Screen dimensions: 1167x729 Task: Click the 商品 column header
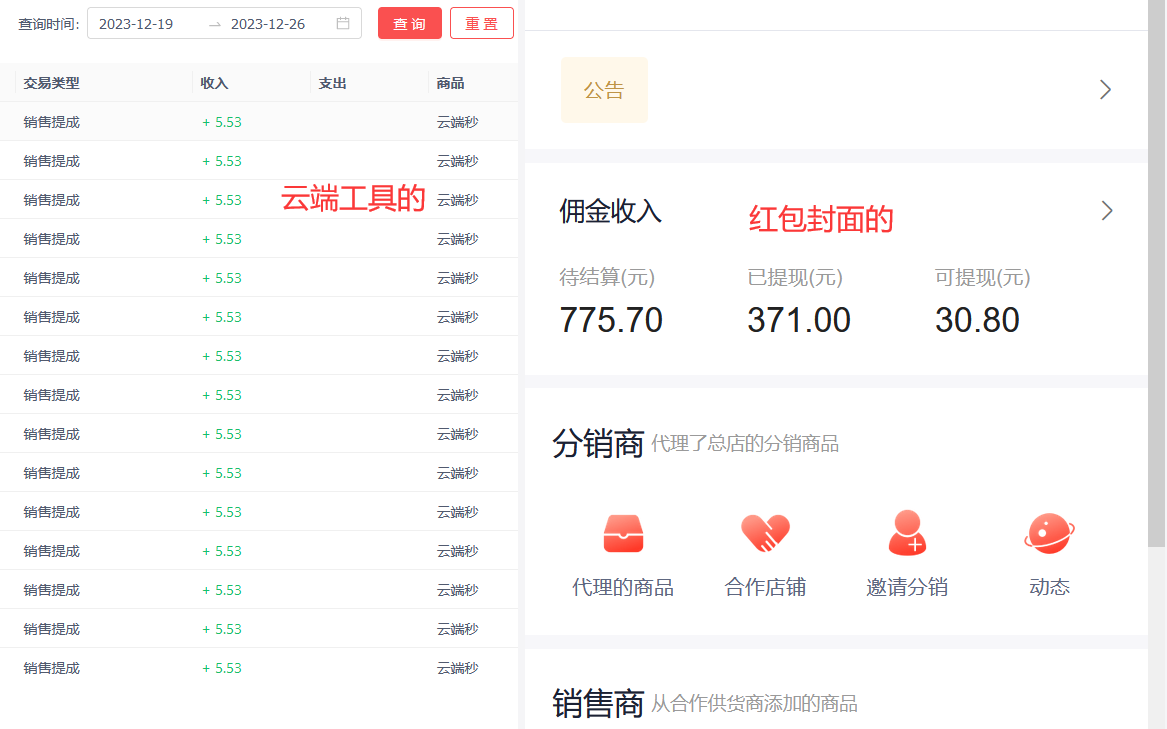[x=450, y=83]
